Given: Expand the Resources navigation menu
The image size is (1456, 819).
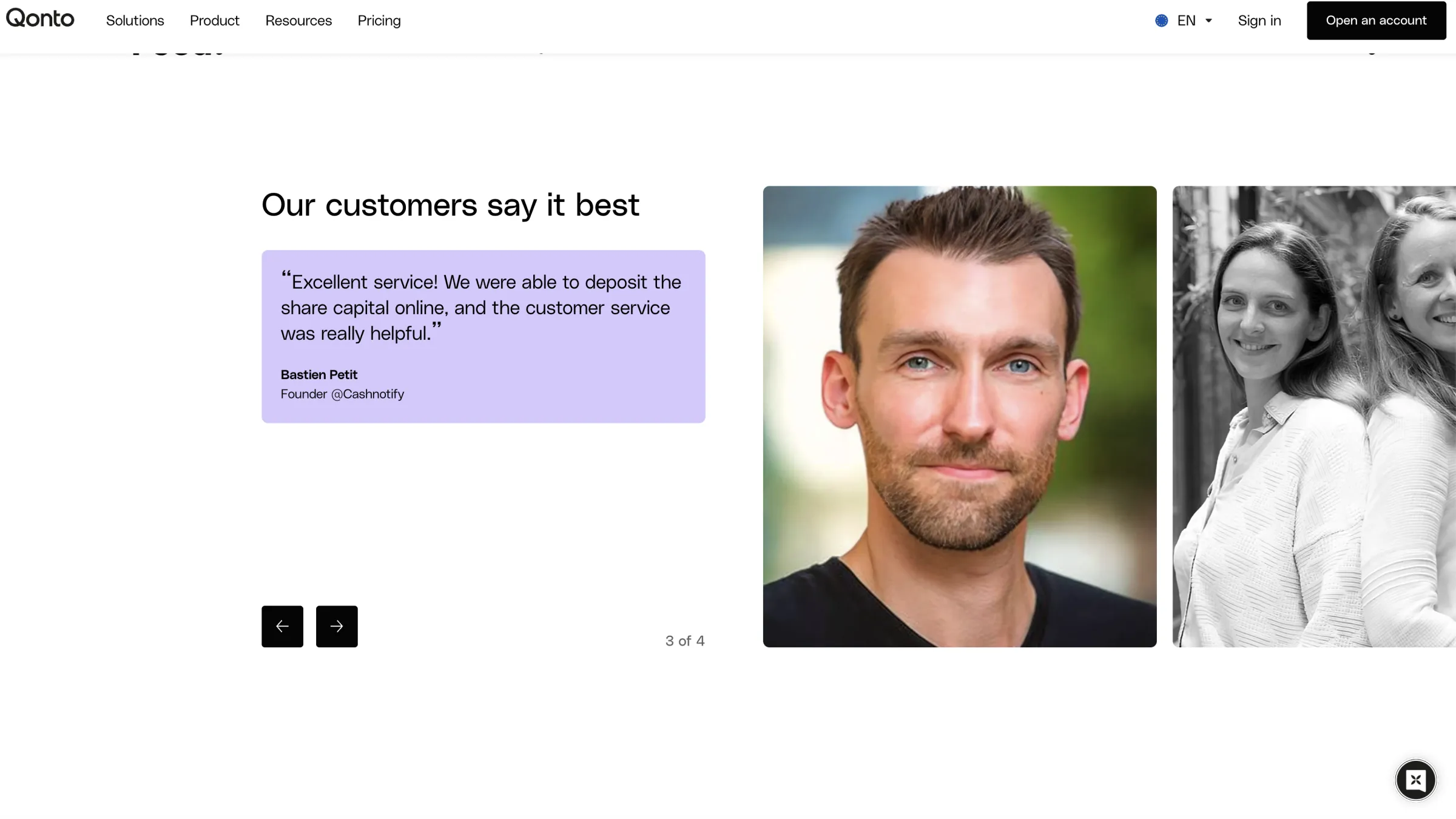Looking at the screenshot, I should pos(298,21).
